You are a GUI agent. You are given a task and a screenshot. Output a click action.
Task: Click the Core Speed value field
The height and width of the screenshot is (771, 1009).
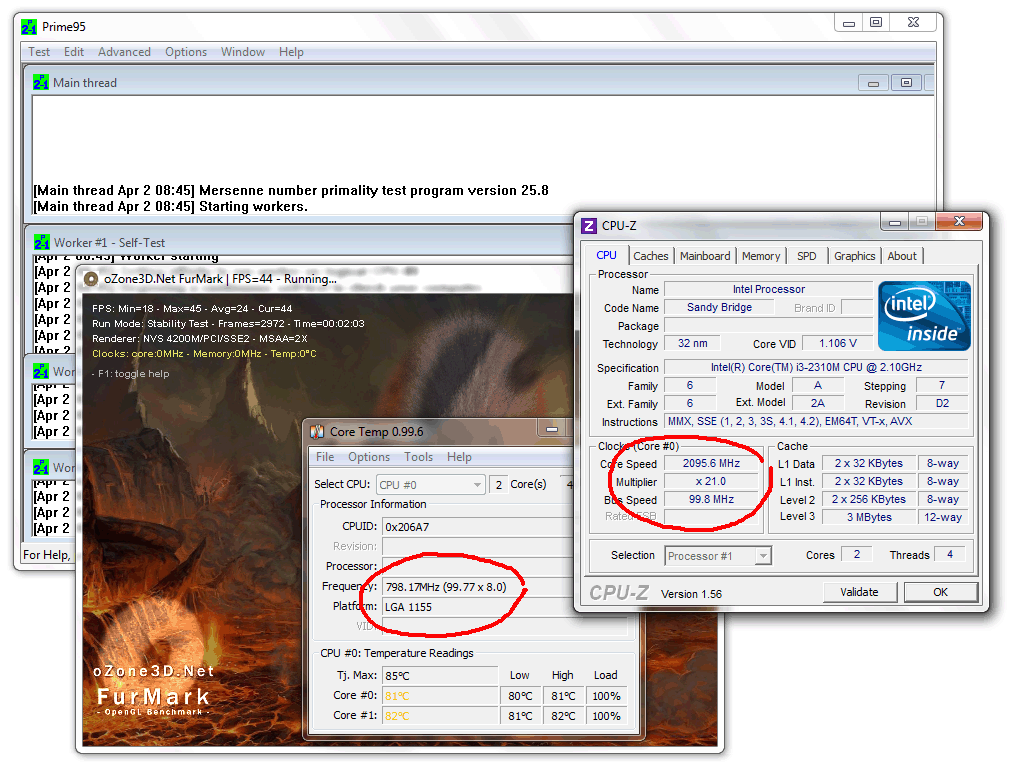point(713,463)
